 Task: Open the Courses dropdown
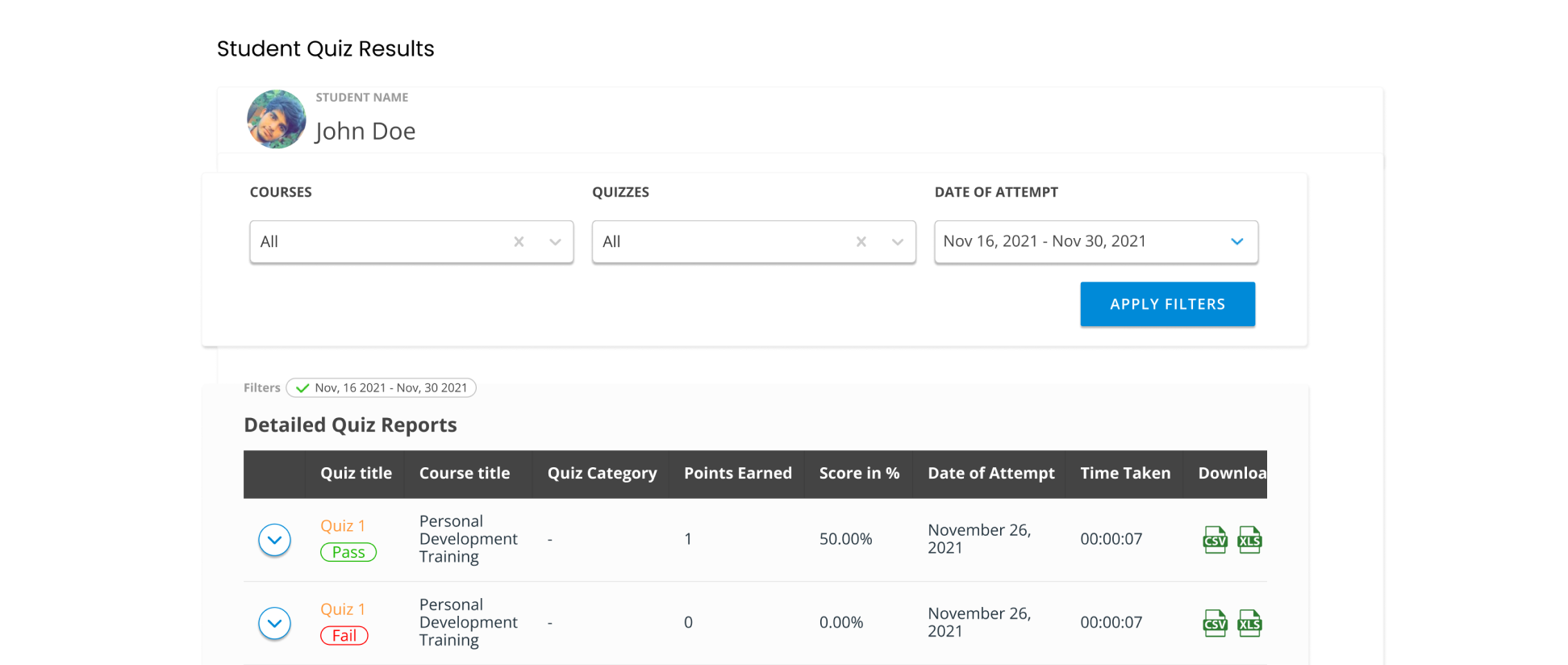tap(555, 242)
